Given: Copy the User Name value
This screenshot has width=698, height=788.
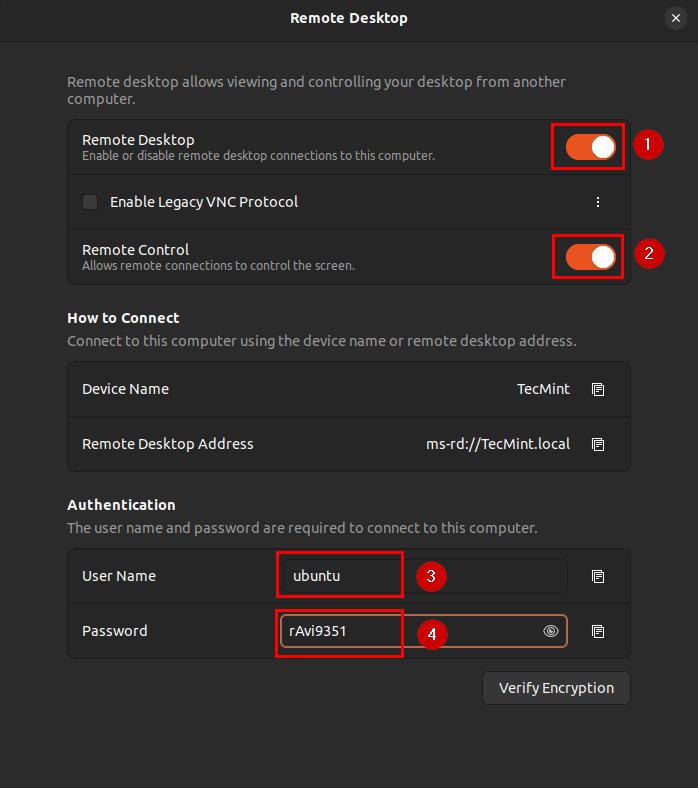Looking at the screenshot, I should point(598,576).
